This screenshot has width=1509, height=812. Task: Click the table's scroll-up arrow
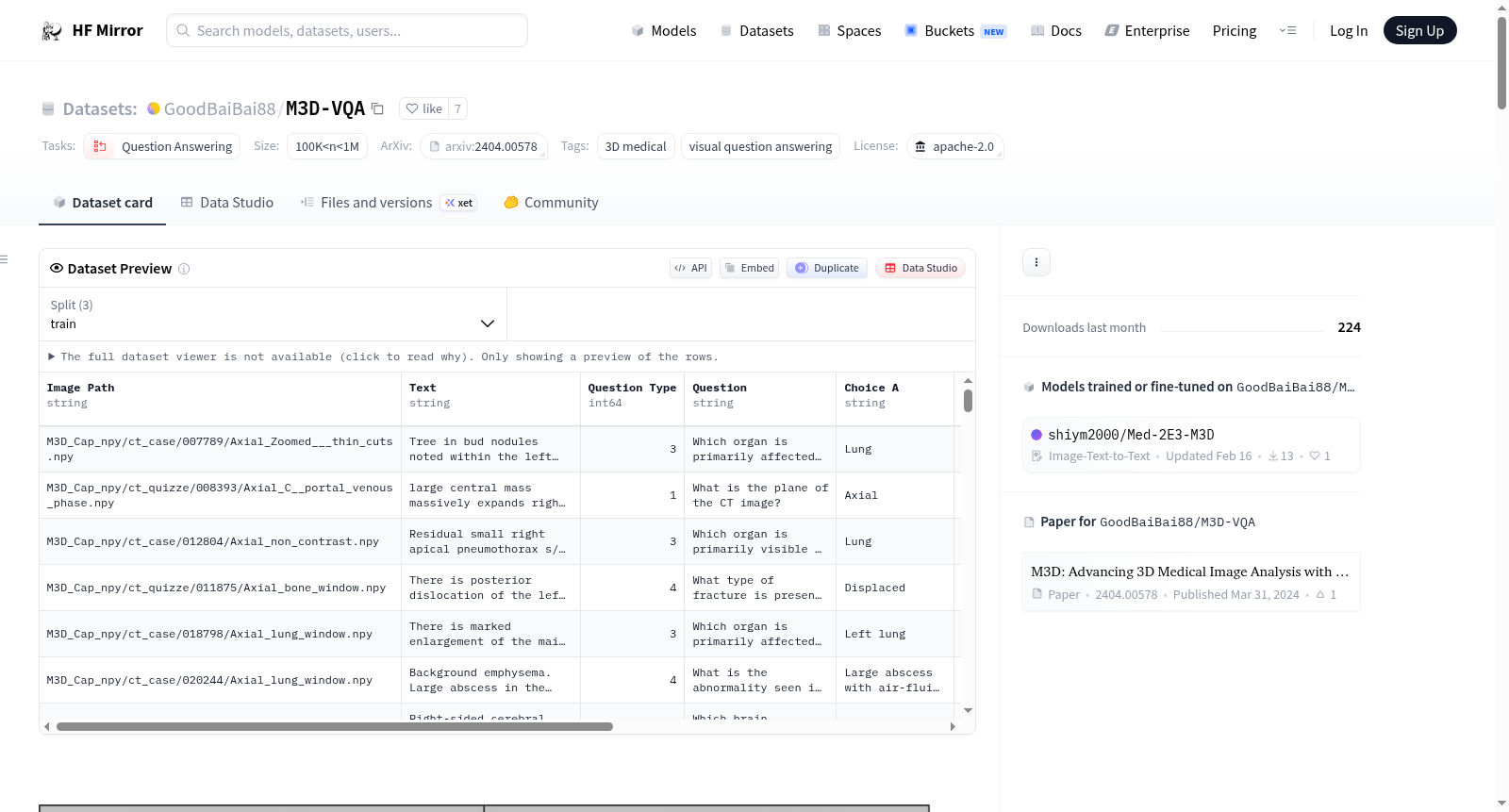[x=968, y=381]
